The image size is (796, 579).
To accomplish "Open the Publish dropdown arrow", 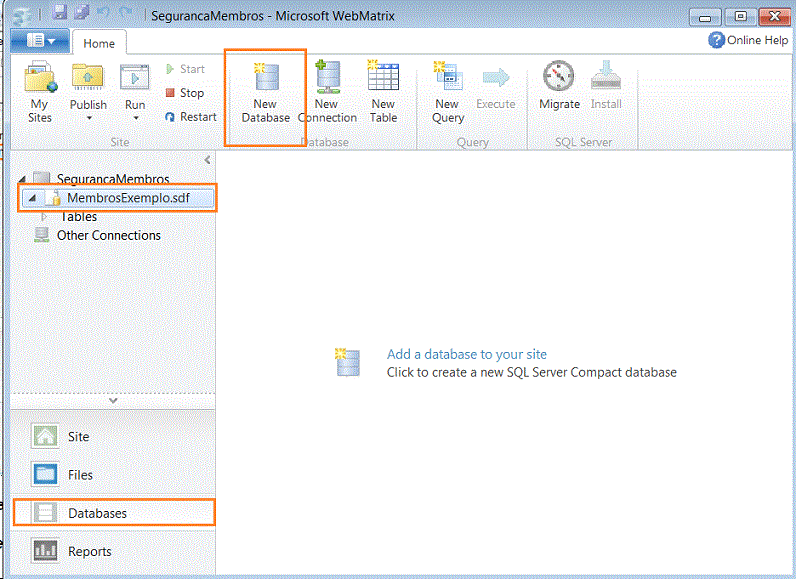I will (89, 118).
